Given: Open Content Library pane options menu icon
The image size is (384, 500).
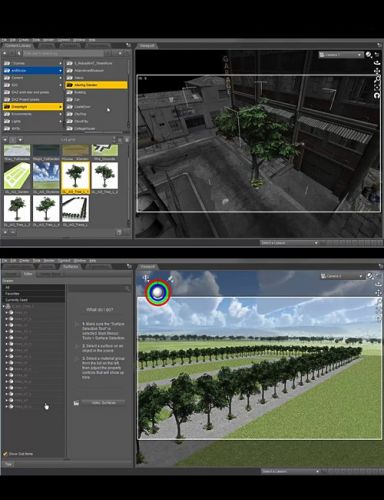Looking at the screenshot, I should coord(128,45).
